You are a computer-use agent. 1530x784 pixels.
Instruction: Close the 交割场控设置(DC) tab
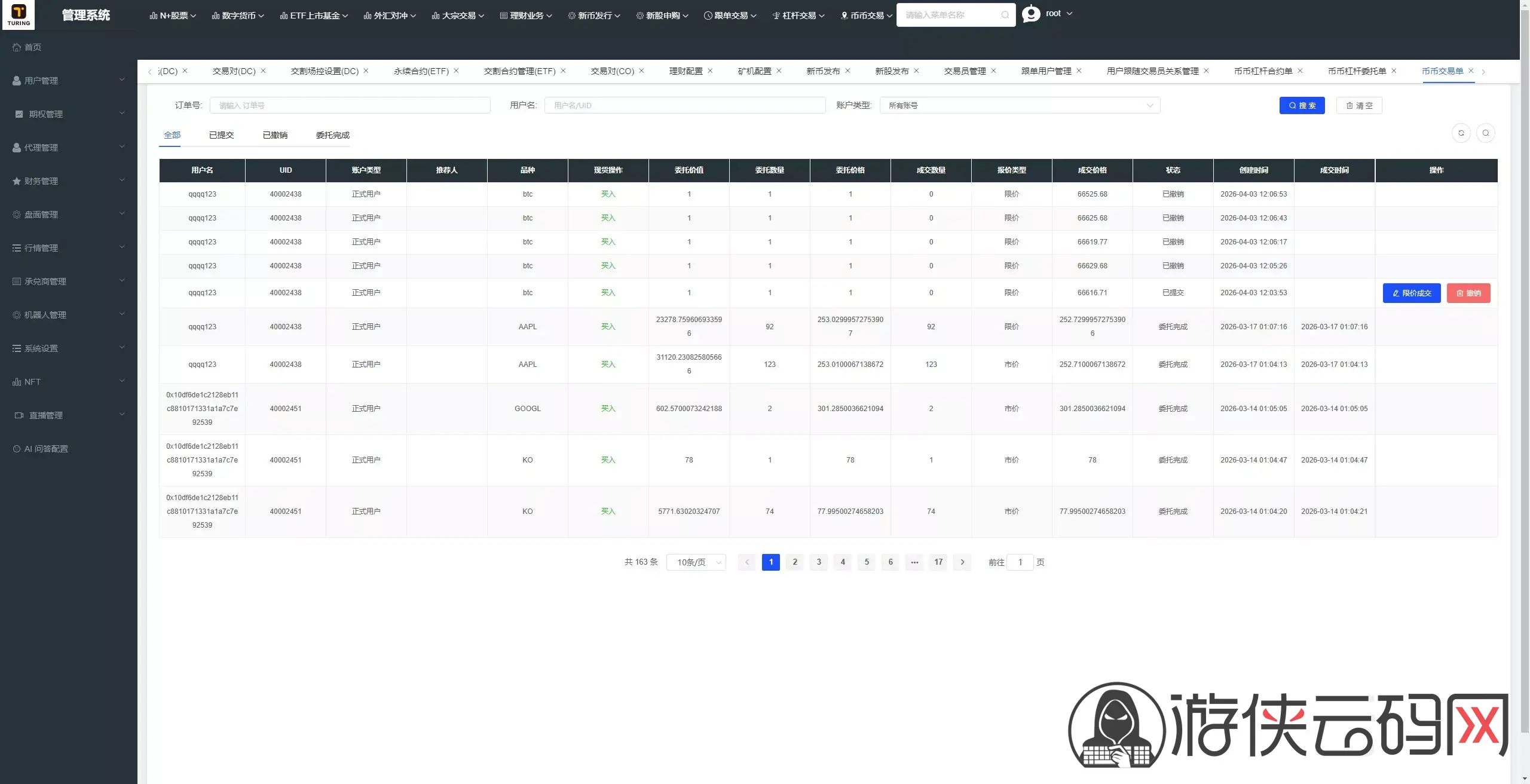click(366, 71)
